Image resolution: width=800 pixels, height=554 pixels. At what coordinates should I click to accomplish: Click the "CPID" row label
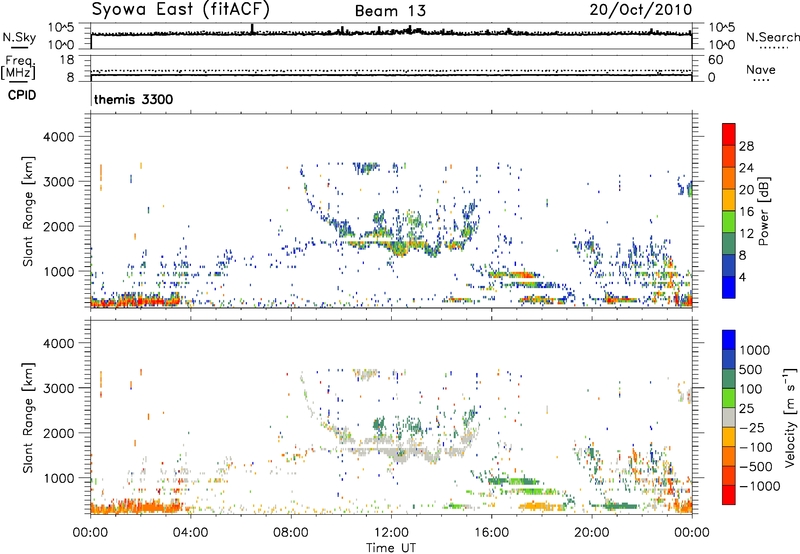click(x=22, y=95)
